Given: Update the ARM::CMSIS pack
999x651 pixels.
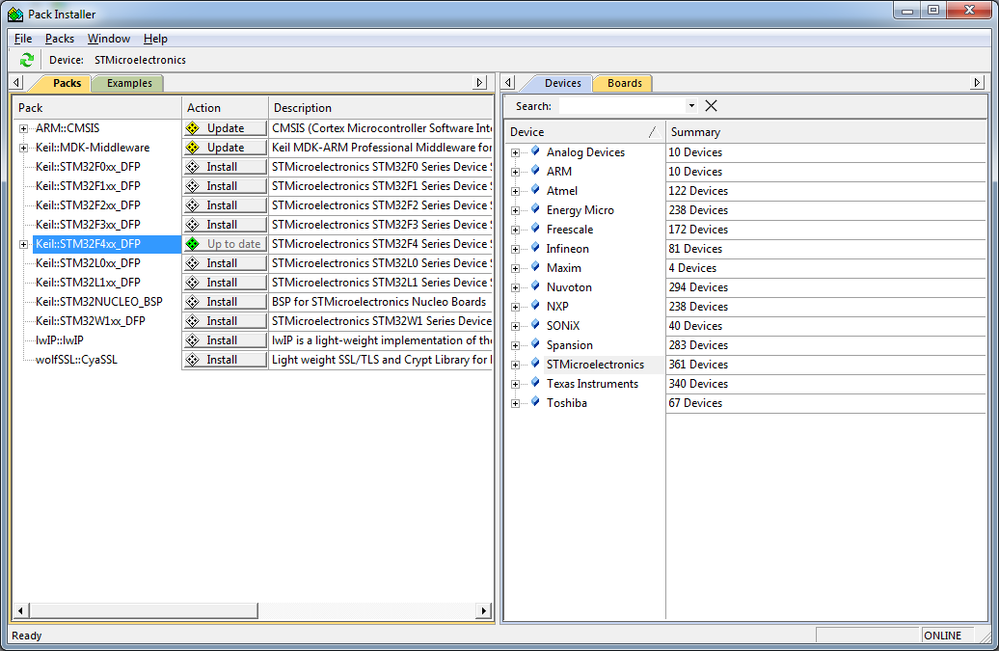Looking at the screenshot, I should click(x=224, y=128).
